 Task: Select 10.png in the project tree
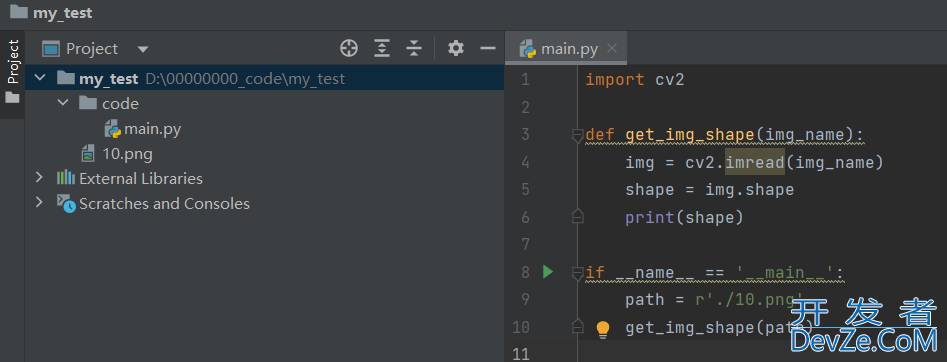tap(127, 154)
